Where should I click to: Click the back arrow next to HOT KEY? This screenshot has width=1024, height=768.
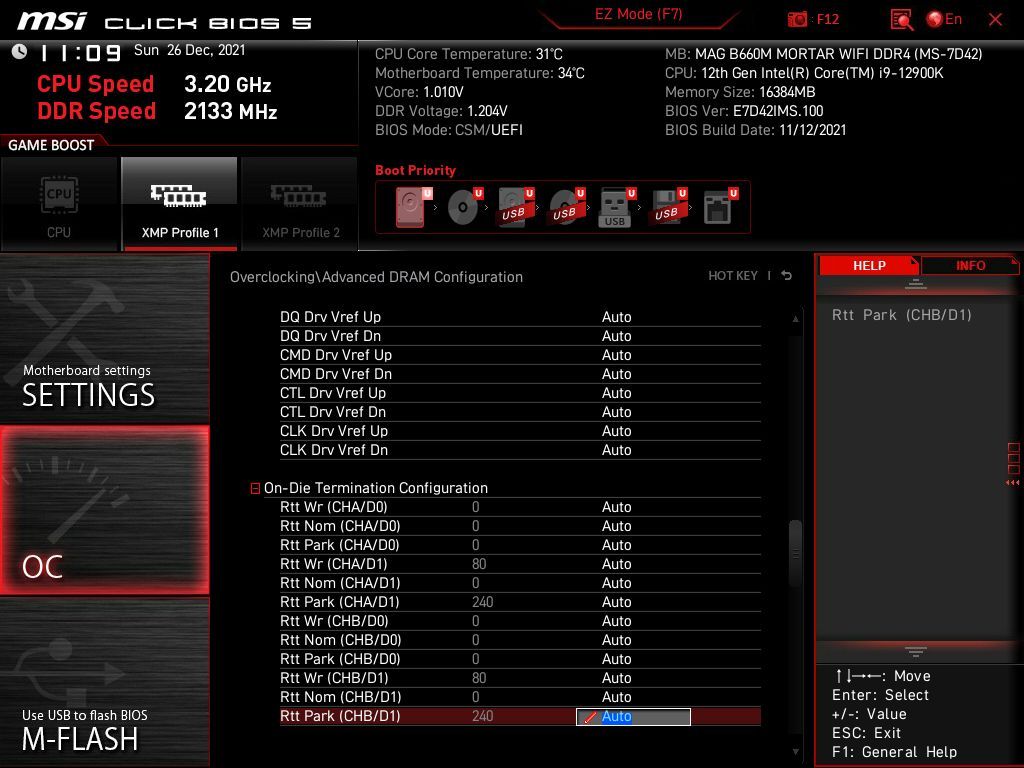coord(787,276)
